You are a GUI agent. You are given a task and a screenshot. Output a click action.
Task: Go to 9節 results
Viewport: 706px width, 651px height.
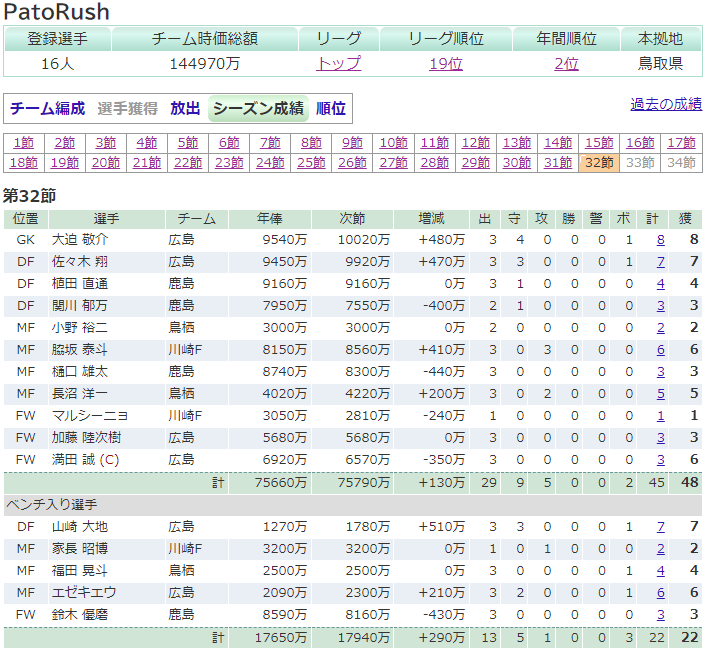coord(353,143)
